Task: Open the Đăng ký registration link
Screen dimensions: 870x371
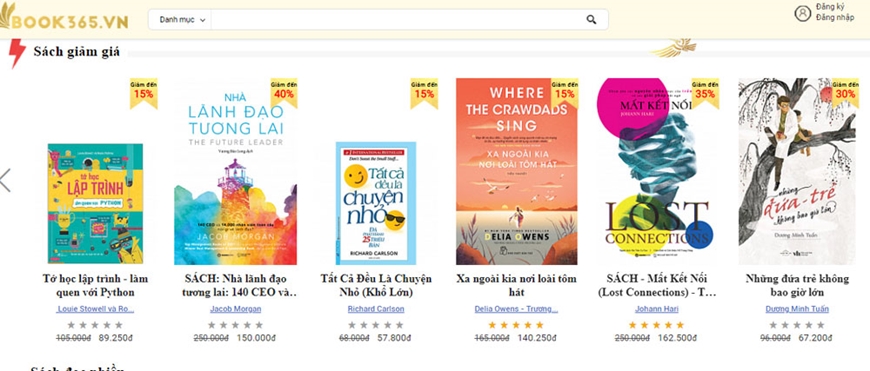Action: (829, 7)
